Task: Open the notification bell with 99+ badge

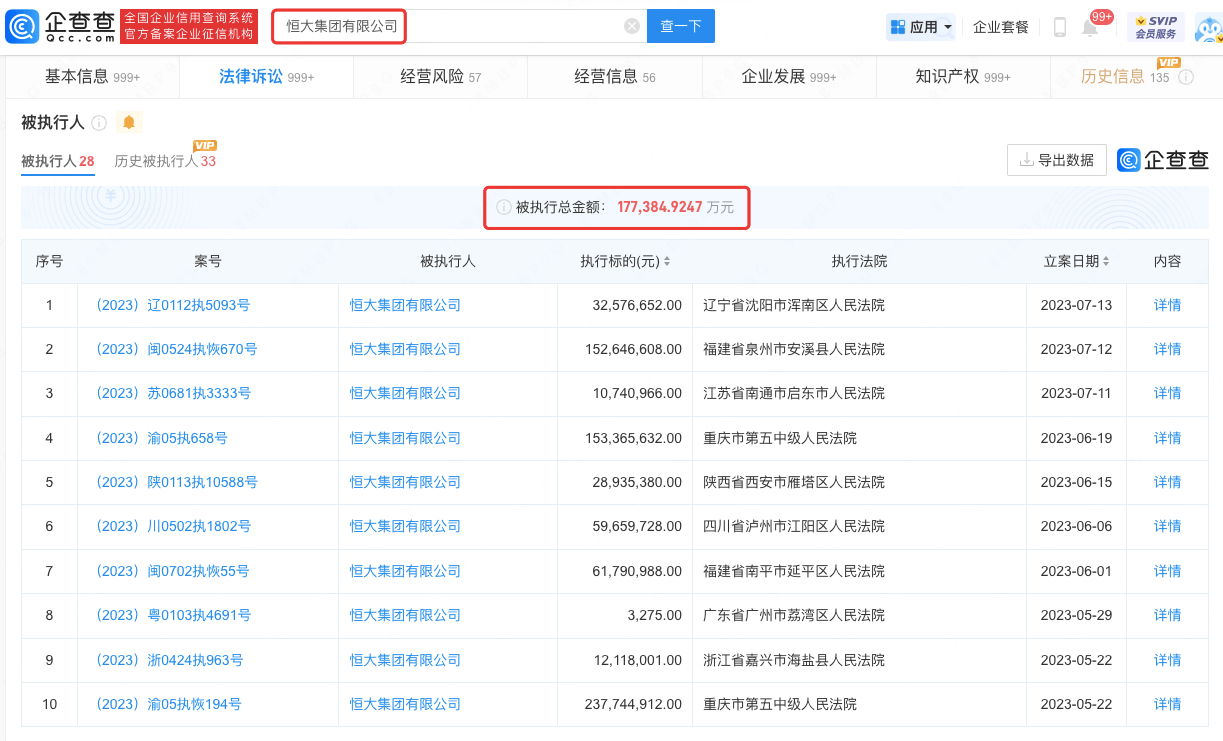Action: point(1090,27)
